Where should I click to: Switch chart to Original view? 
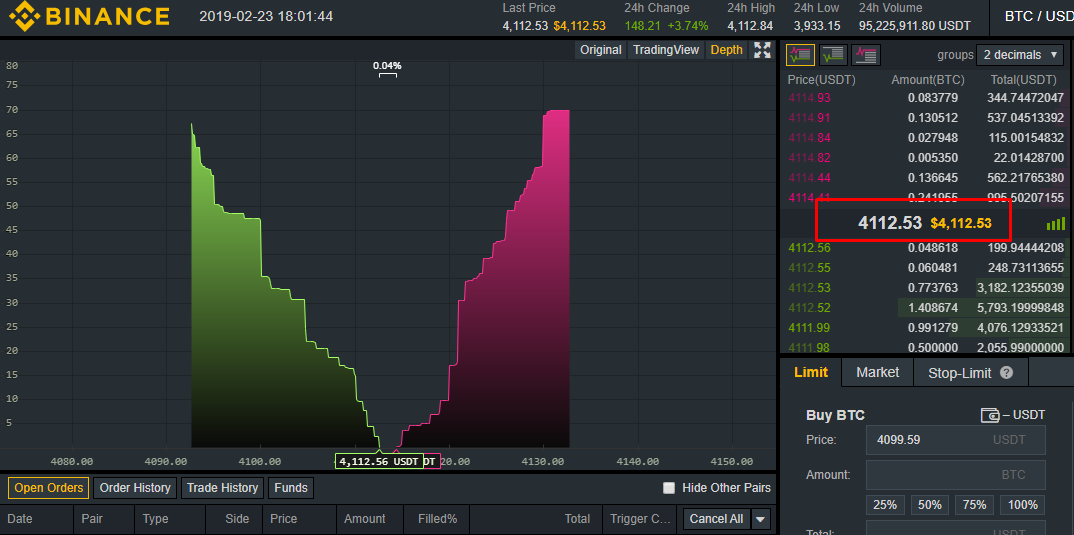coord(601,49)
